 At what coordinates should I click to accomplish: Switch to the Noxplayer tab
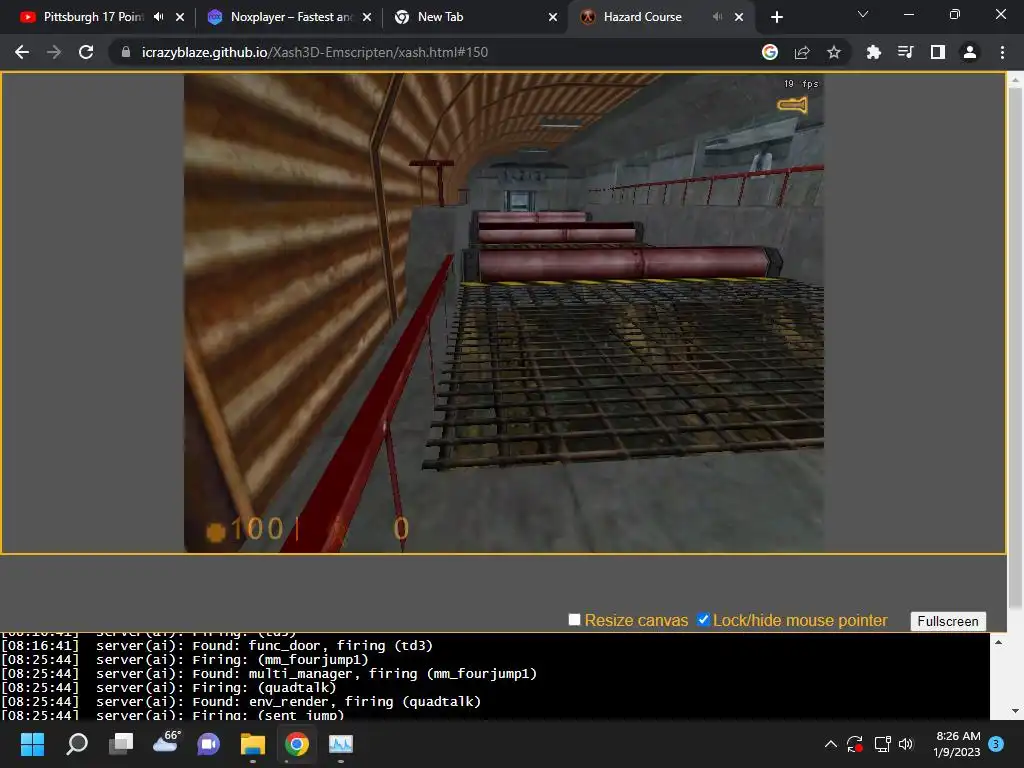click(x=290, y=17)
